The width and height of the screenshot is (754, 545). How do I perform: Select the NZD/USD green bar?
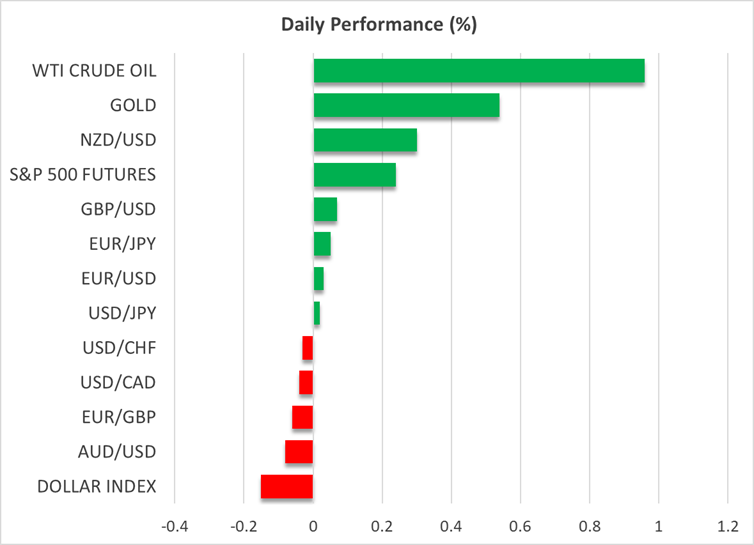pyautogui.click(x=365, y=140)
